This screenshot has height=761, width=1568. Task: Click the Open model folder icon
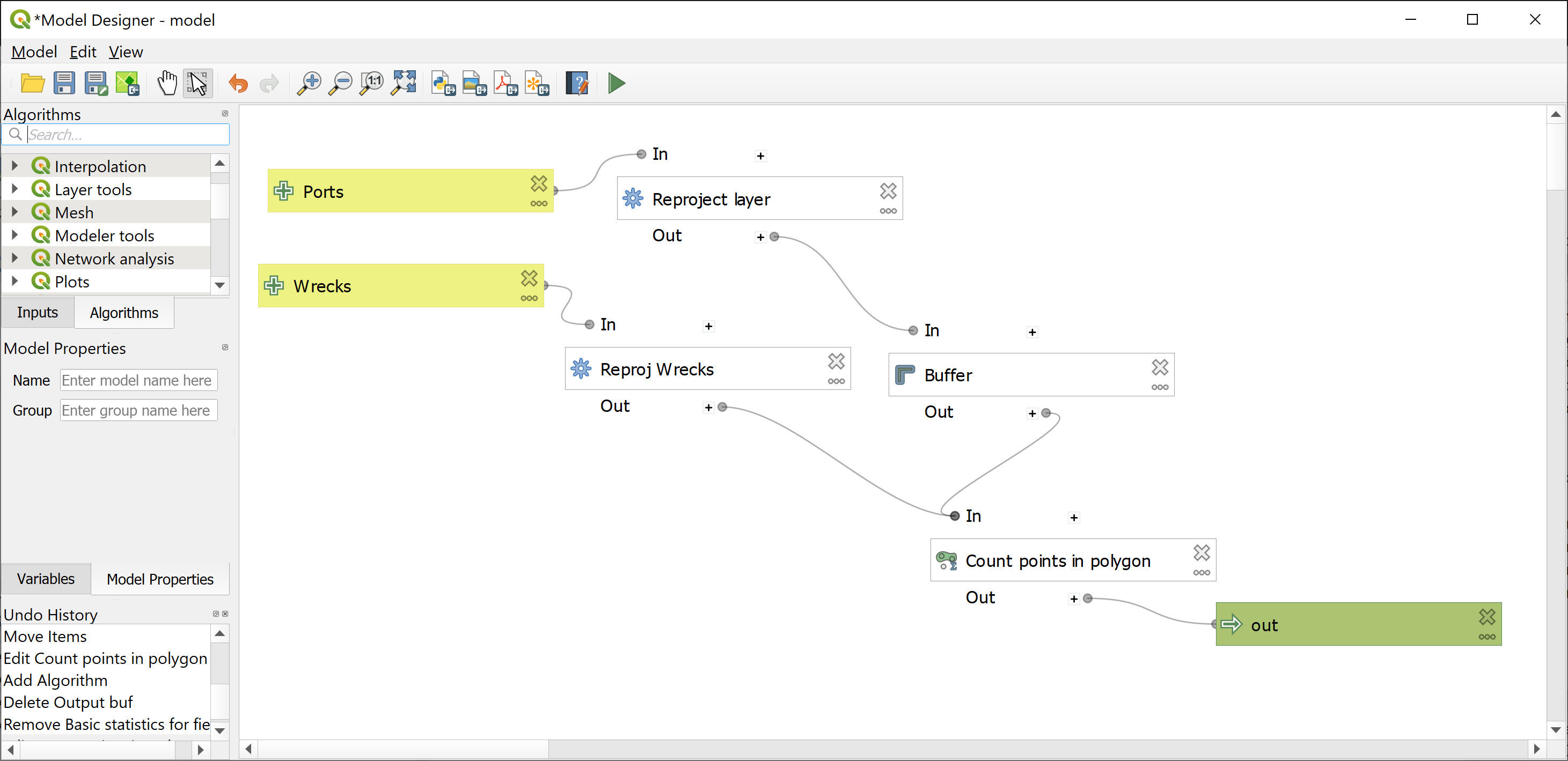pyautogui.click(x=32, y=83)
